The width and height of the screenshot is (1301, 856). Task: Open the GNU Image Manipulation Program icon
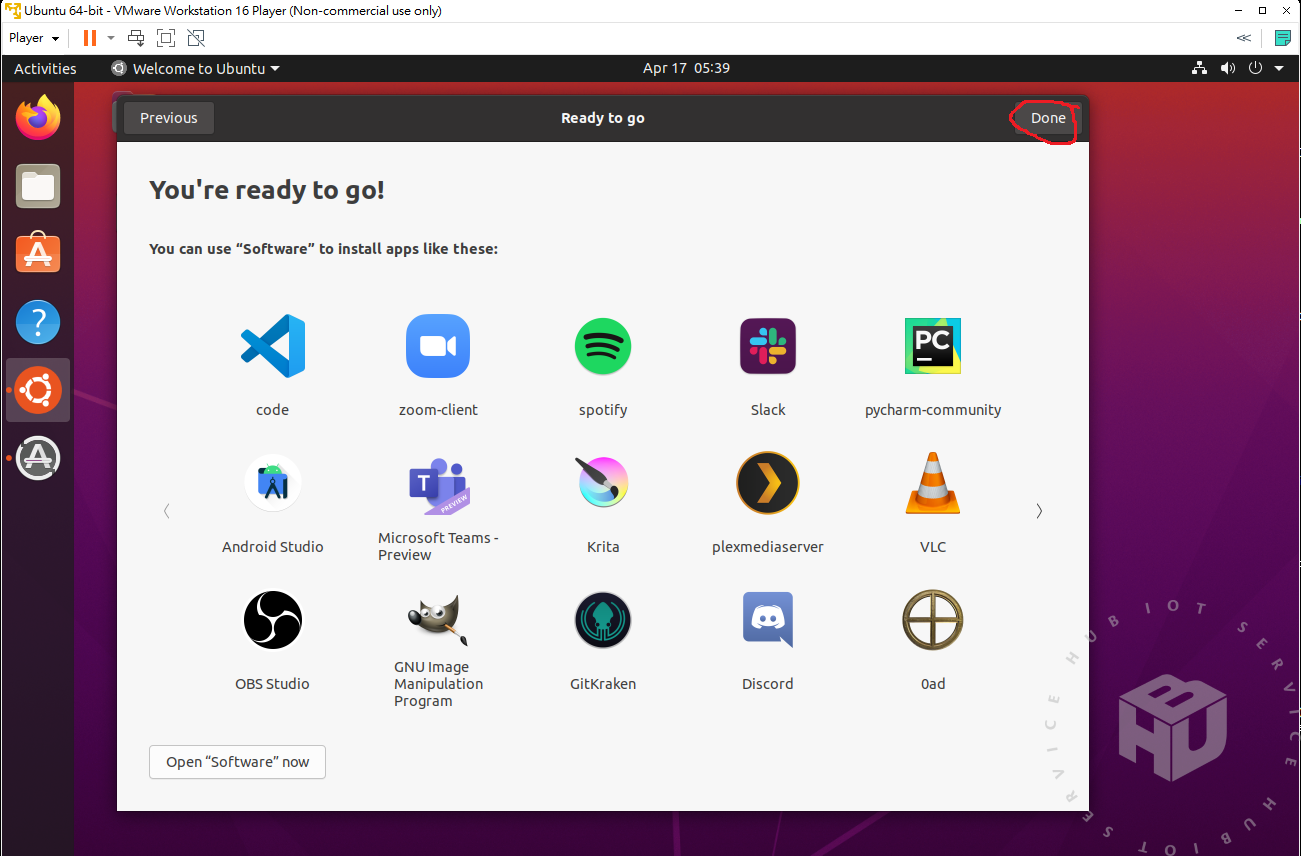click(438, 620)
